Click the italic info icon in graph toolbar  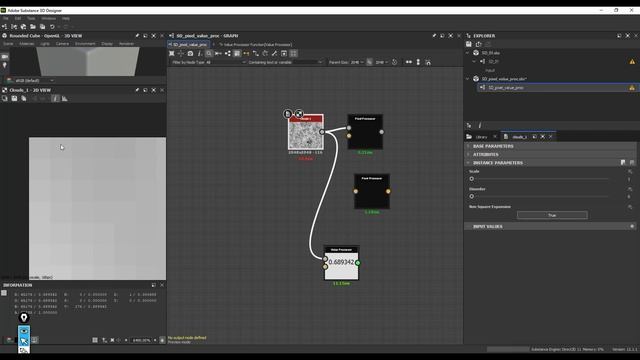pyautogui.click(x=200, y=53)
